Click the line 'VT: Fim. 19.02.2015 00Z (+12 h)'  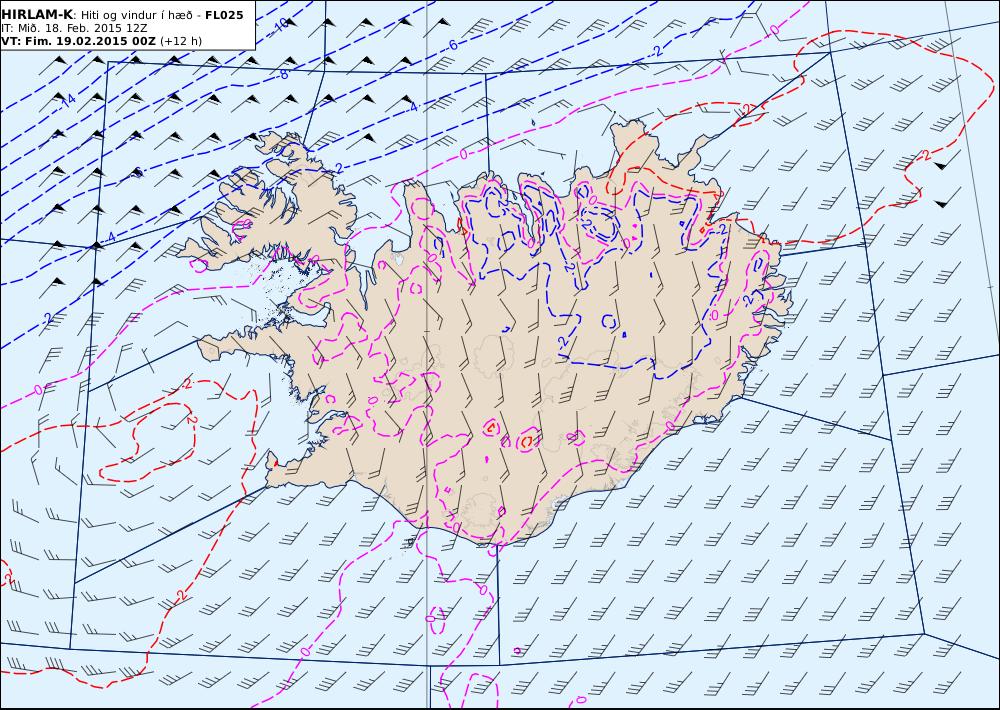click(101, 41)
